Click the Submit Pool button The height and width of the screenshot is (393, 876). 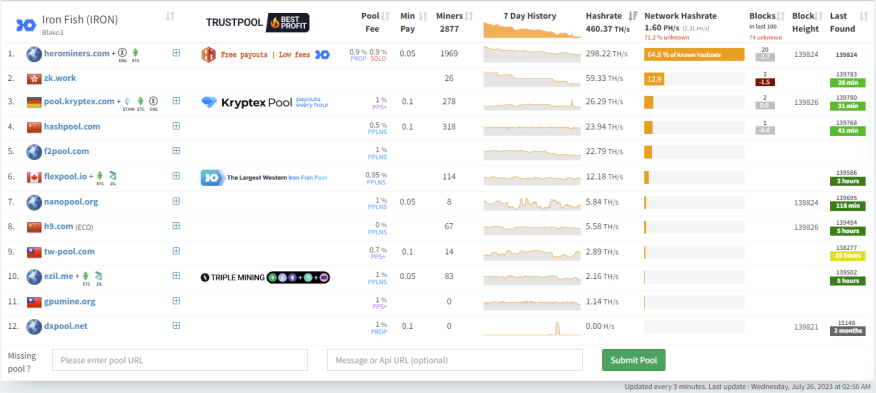(x=634, y=360)
